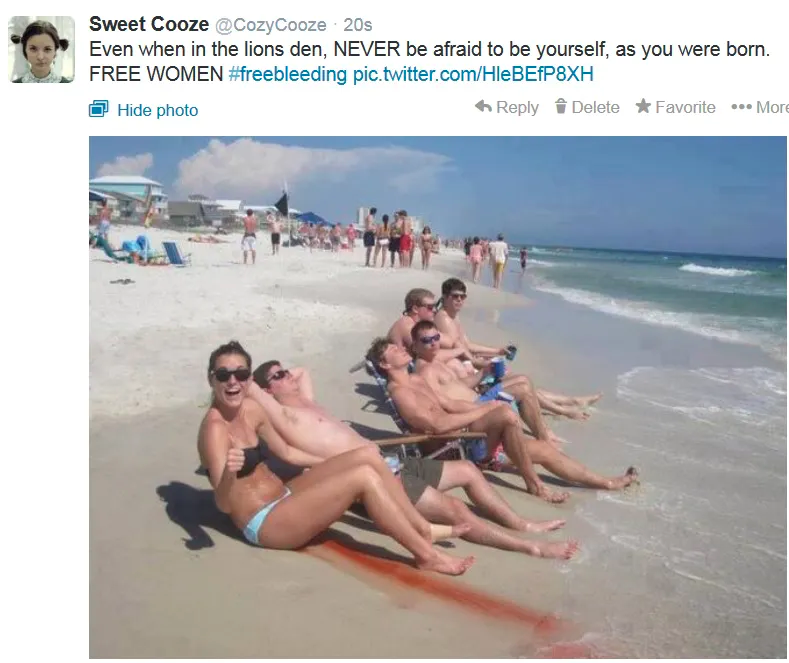Click the Sweet Cooze display name
The width and height of the screenshot is (789, 663).
pyautogui.click(x=149, y=24)
